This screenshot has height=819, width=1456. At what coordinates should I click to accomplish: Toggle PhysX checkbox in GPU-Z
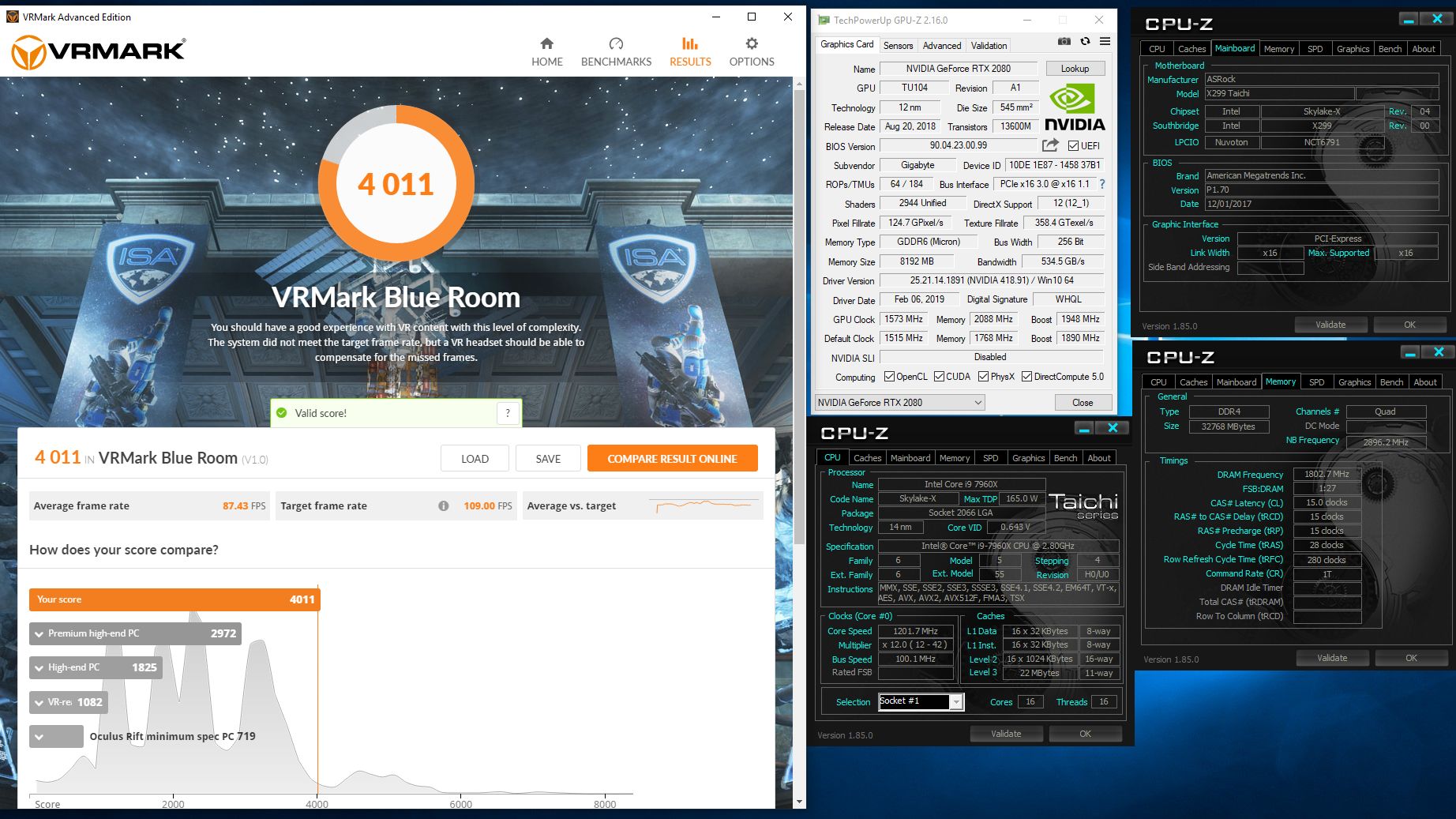983,377
